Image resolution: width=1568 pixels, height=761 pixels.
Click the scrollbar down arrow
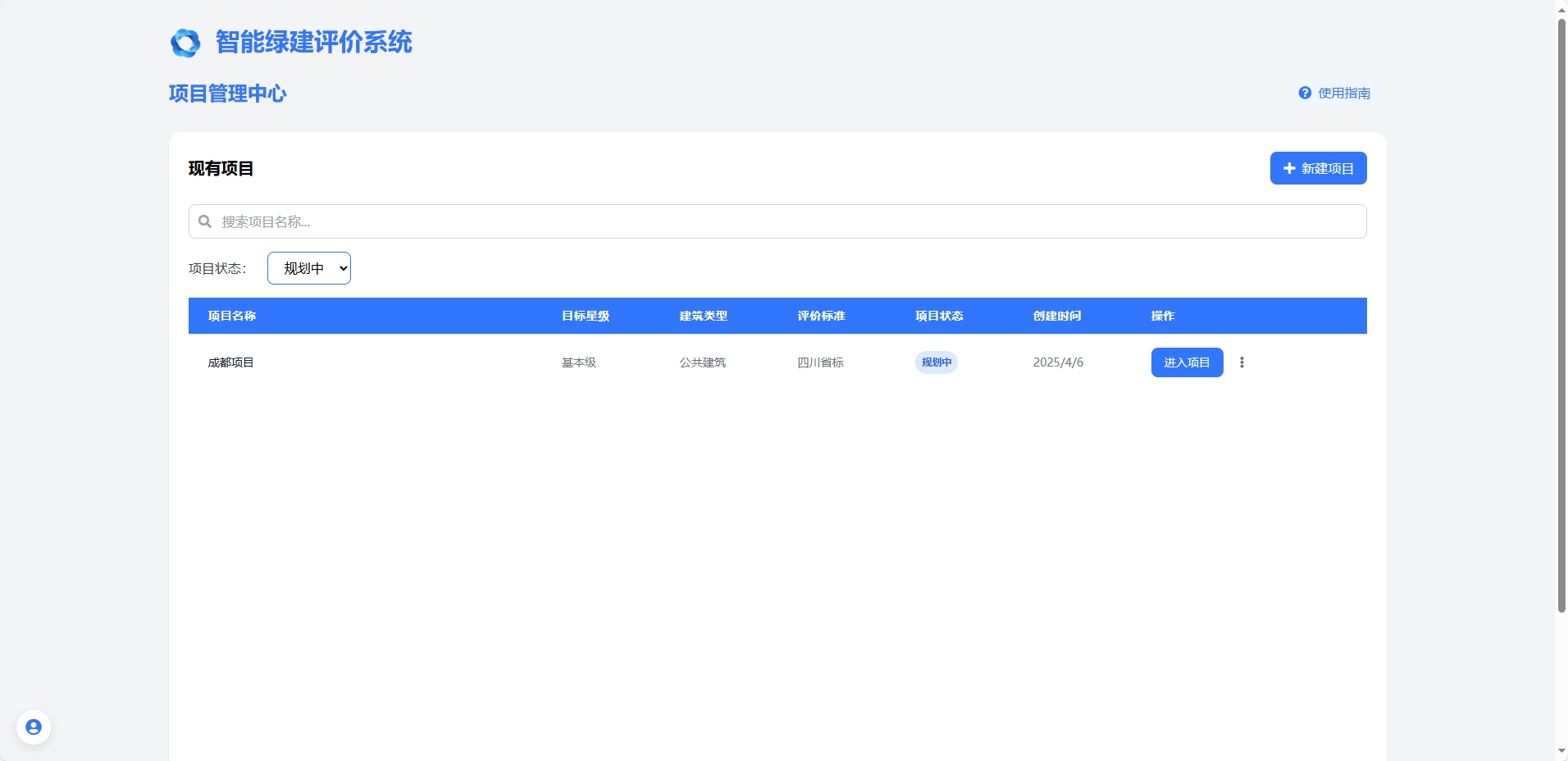(1561, 751)
